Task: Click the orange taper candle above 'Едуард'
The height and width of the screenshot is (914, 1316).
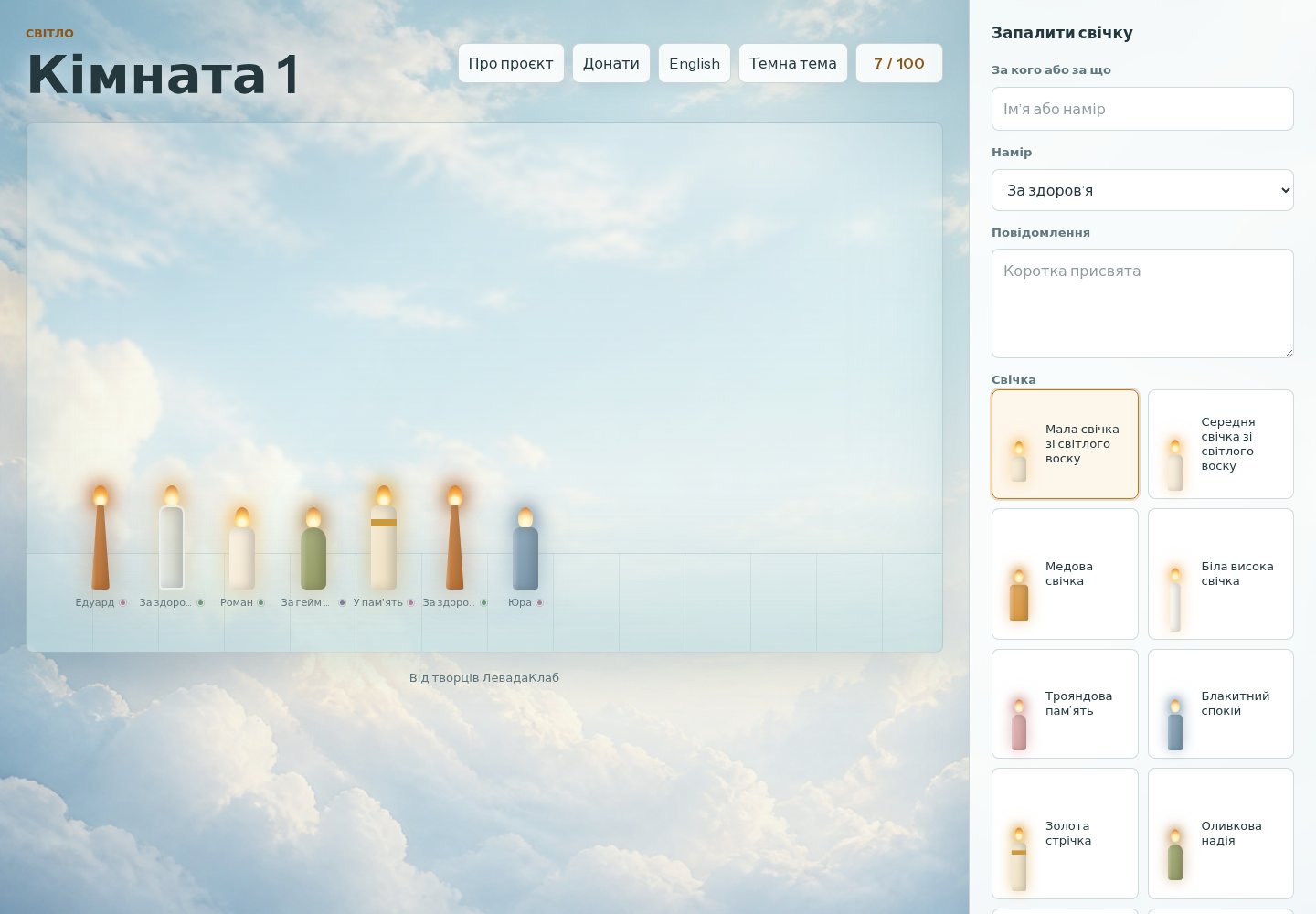Action: pyautogui.click(x=101, y=539)
